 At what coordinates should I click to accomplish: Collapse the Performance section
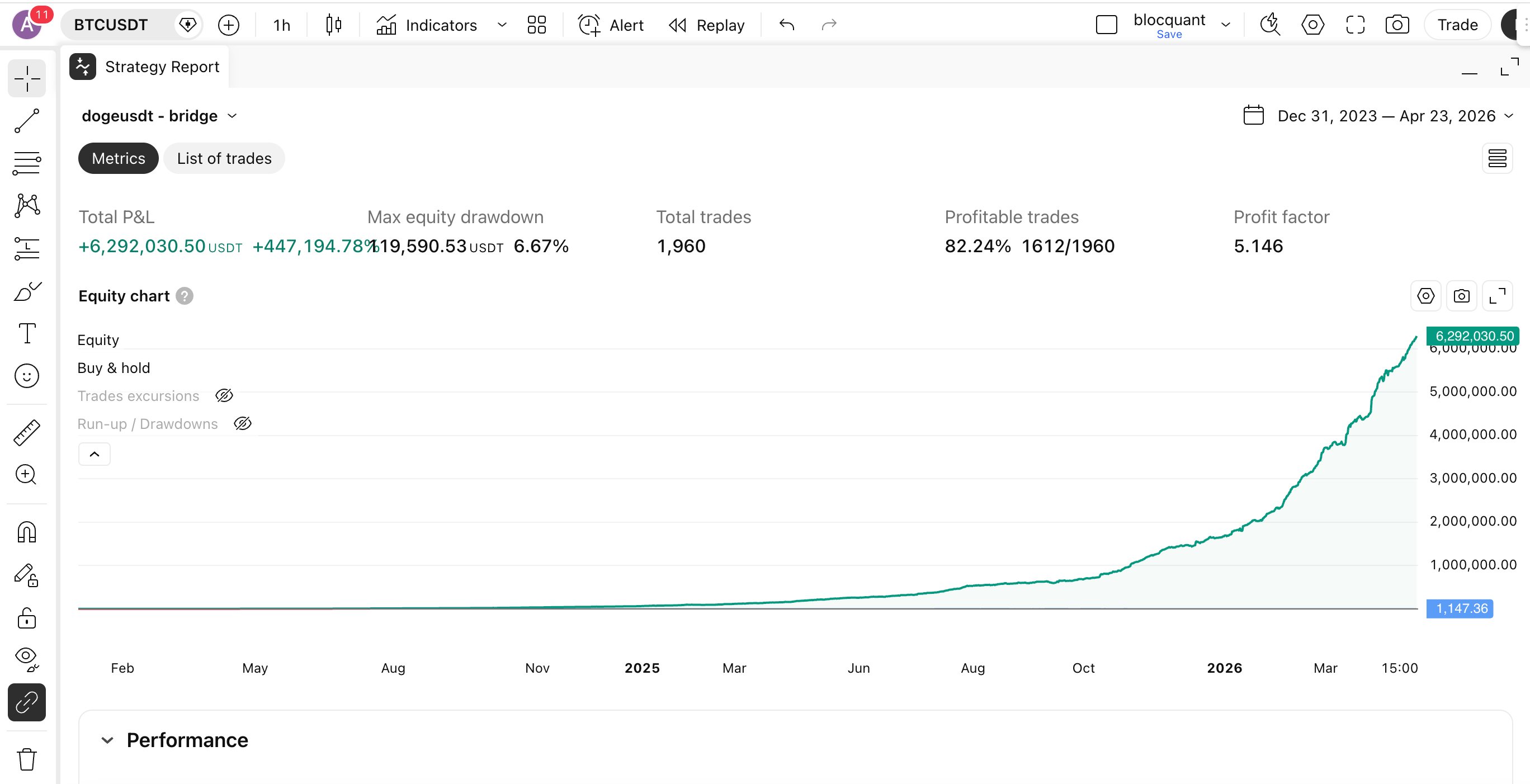pos(107,740)
